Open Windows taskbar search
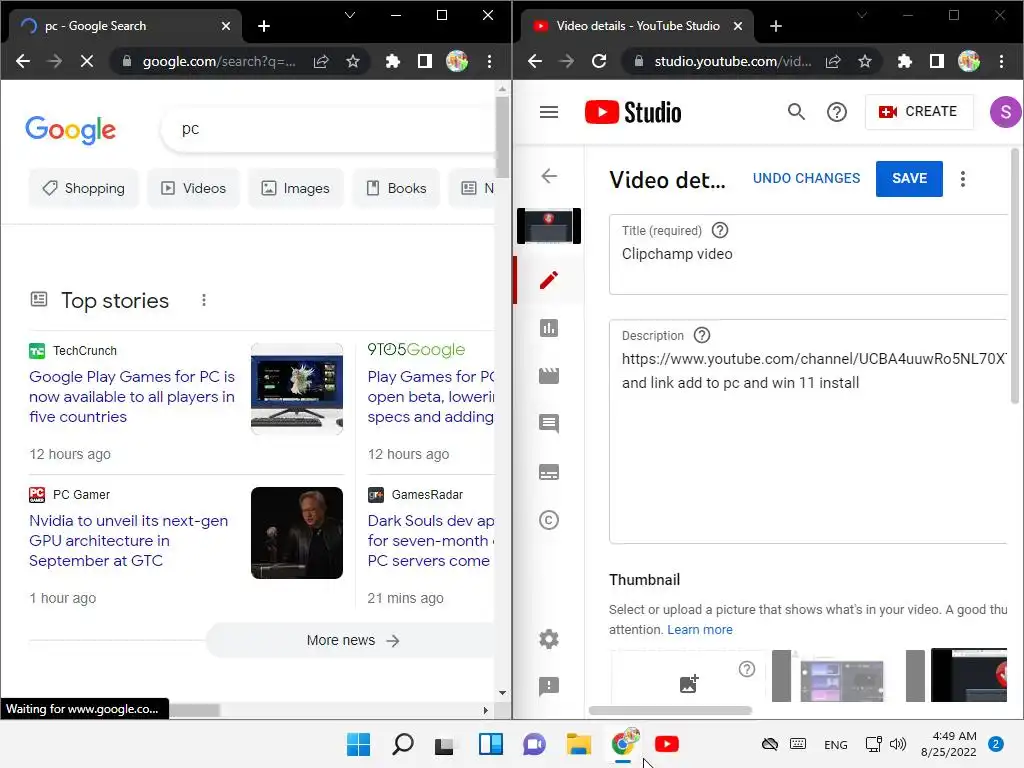Viewport: 1024px width, 768px height. coord(402,744)
